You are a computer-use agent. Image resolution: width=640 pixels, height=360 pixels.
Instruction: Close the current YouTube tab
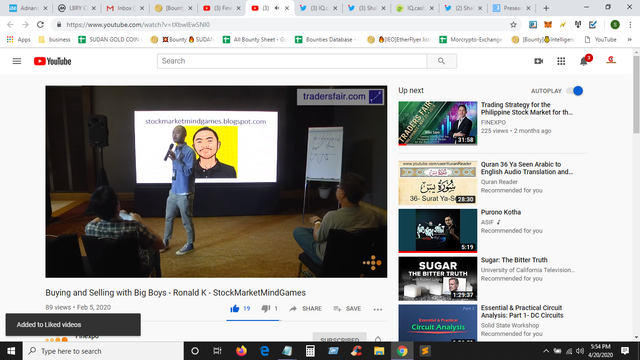(287, 8)
